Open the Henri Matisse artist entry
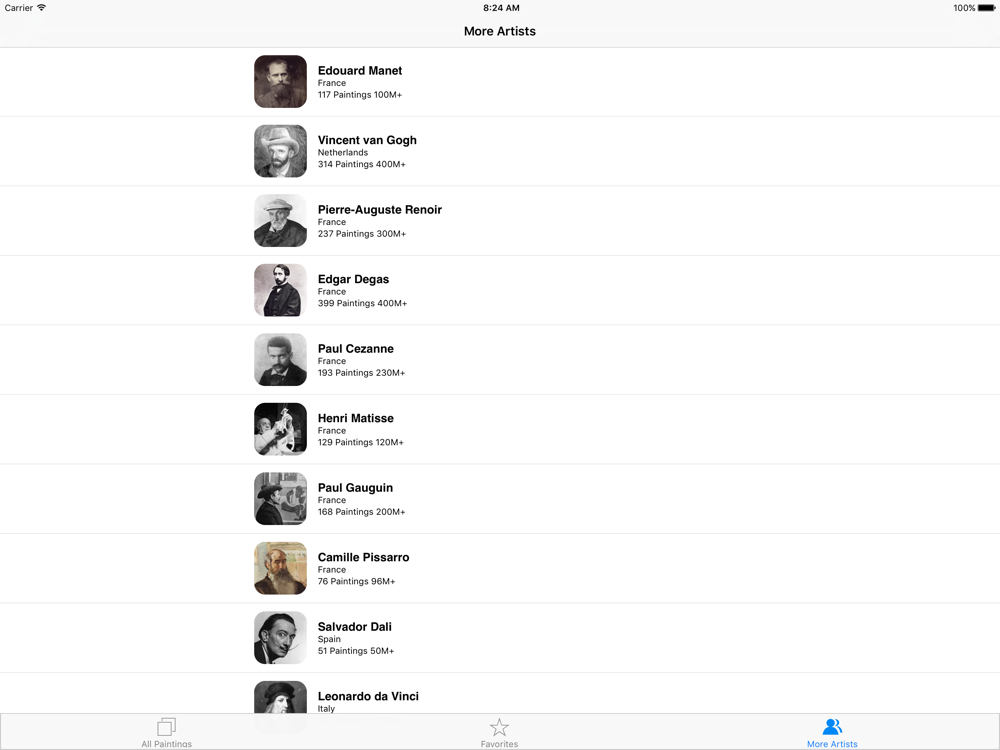The height and width of the screenshot is (750, 1000). (500, 429)
